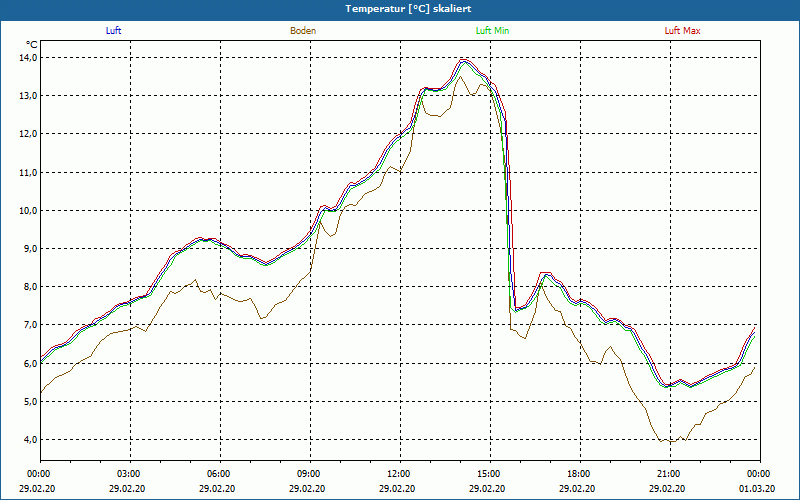
Task: Click the '4,0' y-axis value
Action: click(30, 440)
